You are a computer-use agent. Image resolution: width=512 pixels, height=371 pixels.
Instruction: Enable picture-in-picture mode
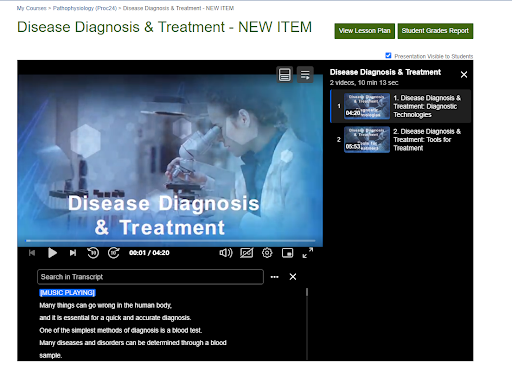pos(287,253)
